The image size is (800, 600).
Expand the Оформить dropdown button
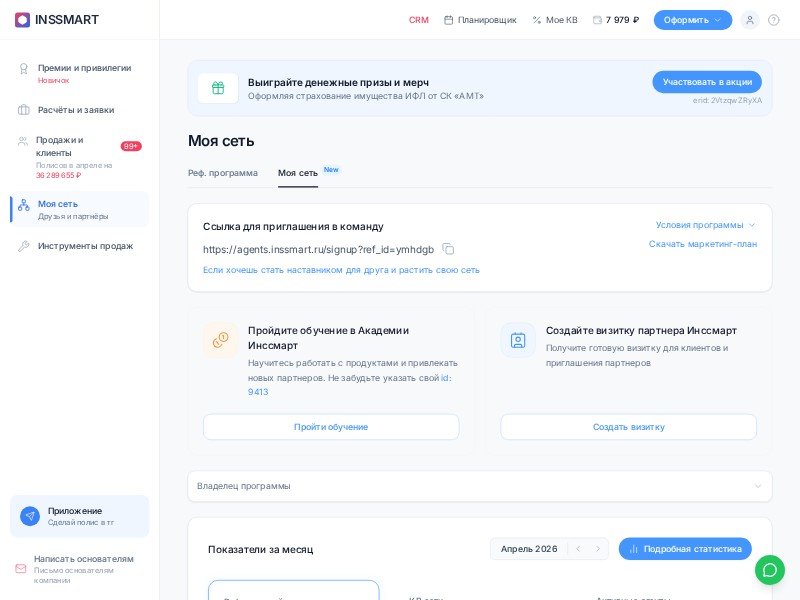692,20
